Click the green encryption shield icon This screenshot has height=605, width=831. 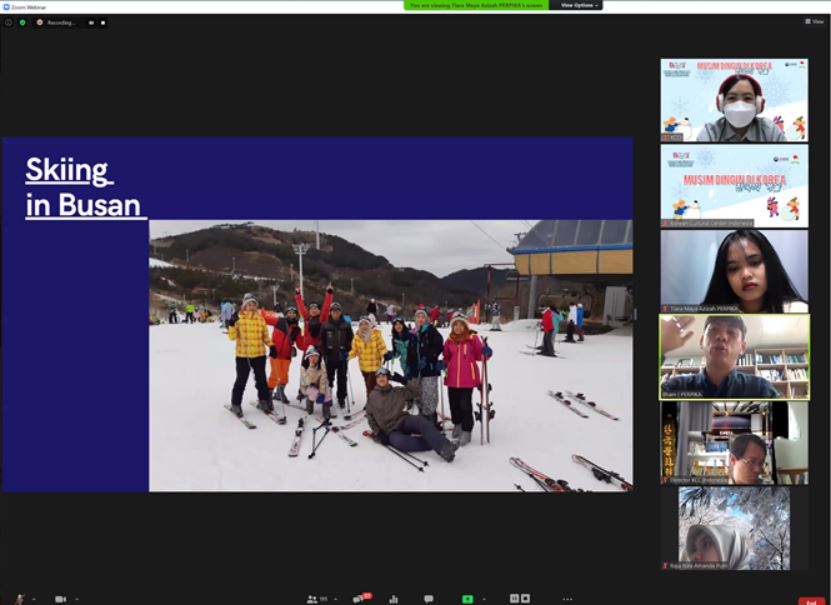pyautogui.click(x=22, y=22)
